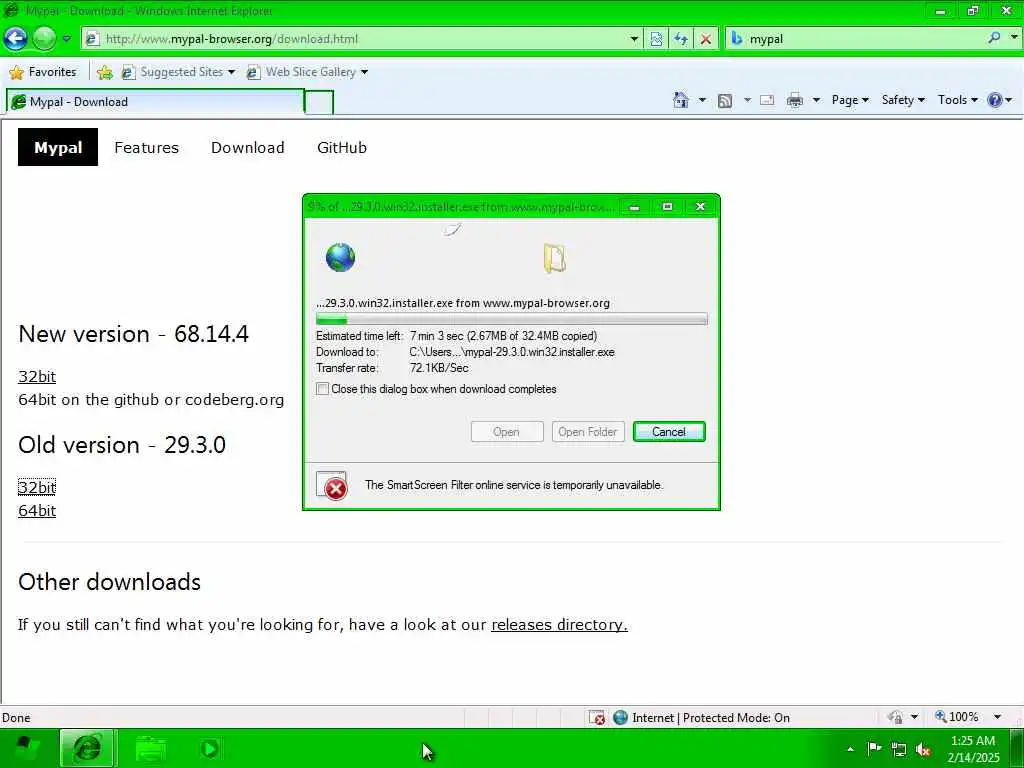Expand the address bar autocomplete dropdown

pyautogui.click(x=633, y=39)
